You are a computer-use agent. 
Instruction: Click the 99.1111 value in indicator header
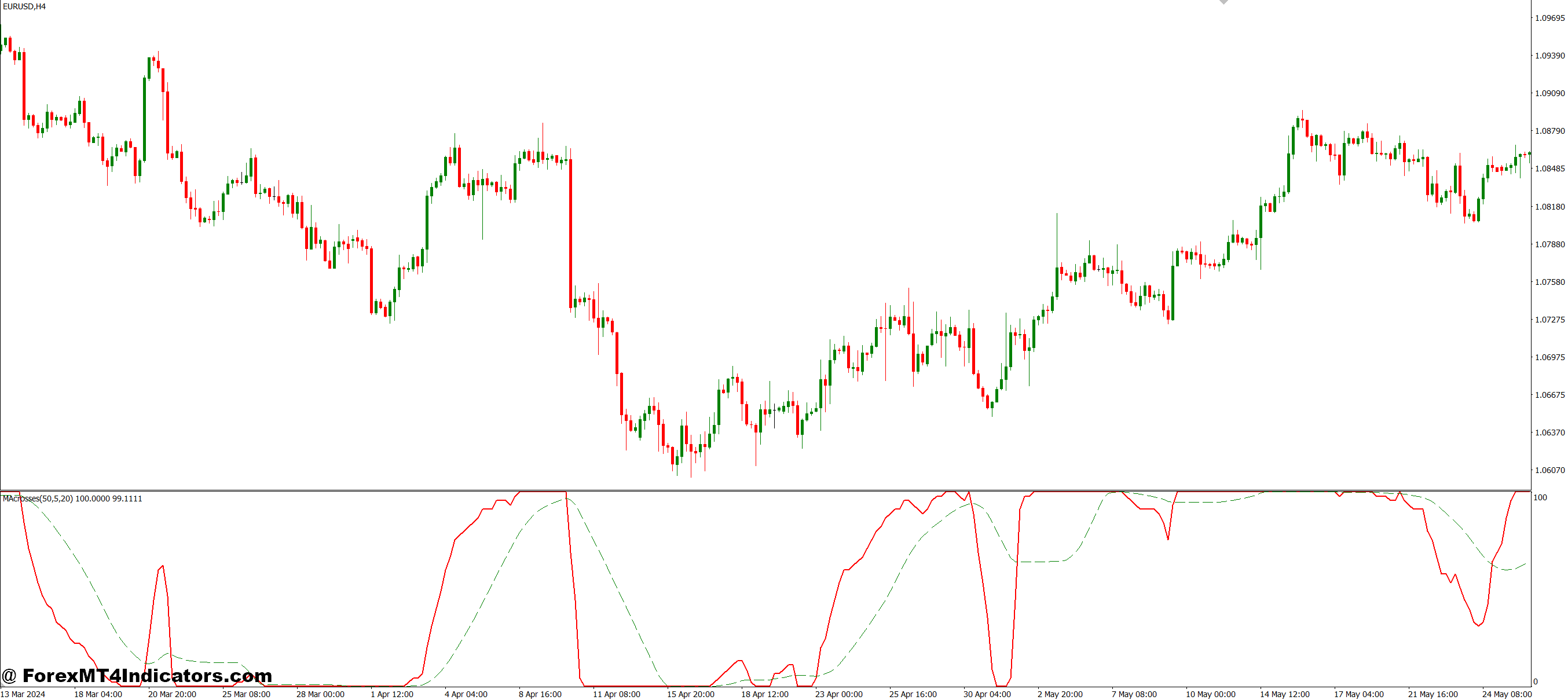(128, 498)
